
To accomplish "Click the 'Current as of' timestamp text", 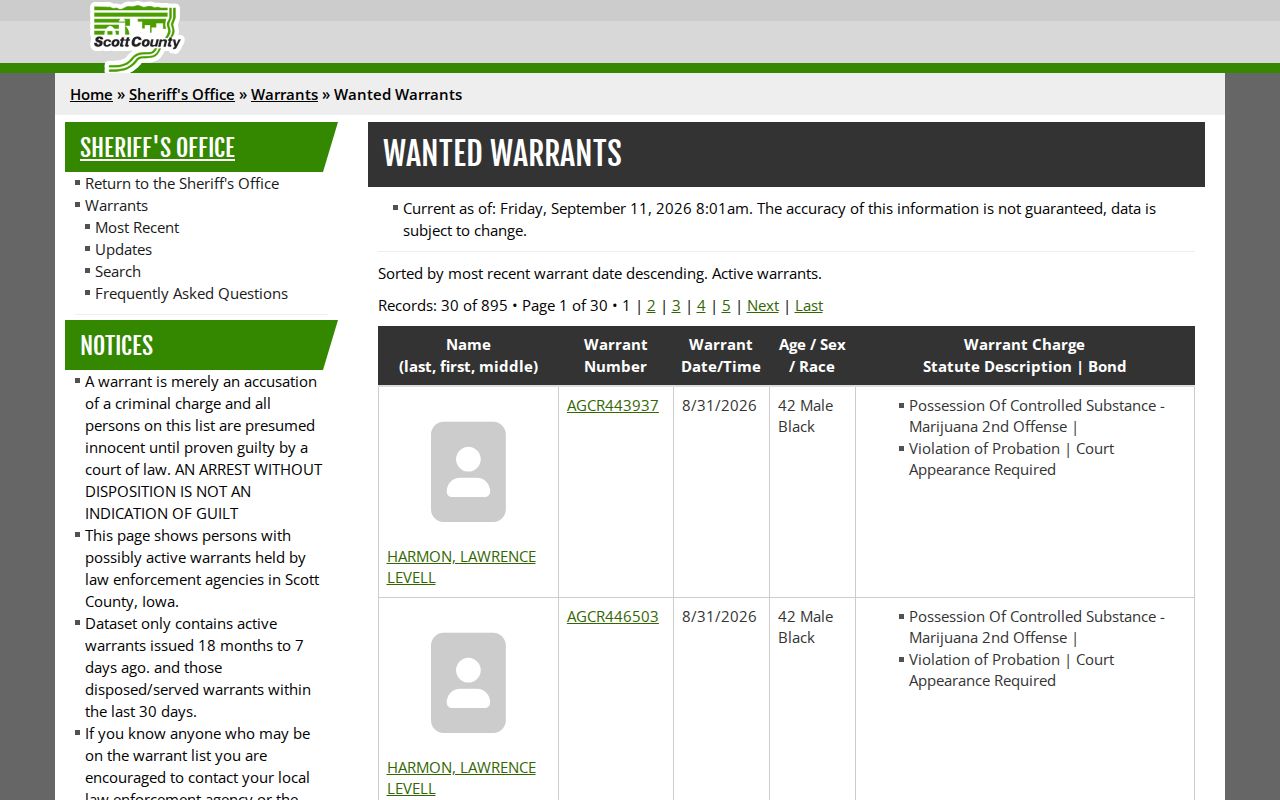I will pos(779,219).
